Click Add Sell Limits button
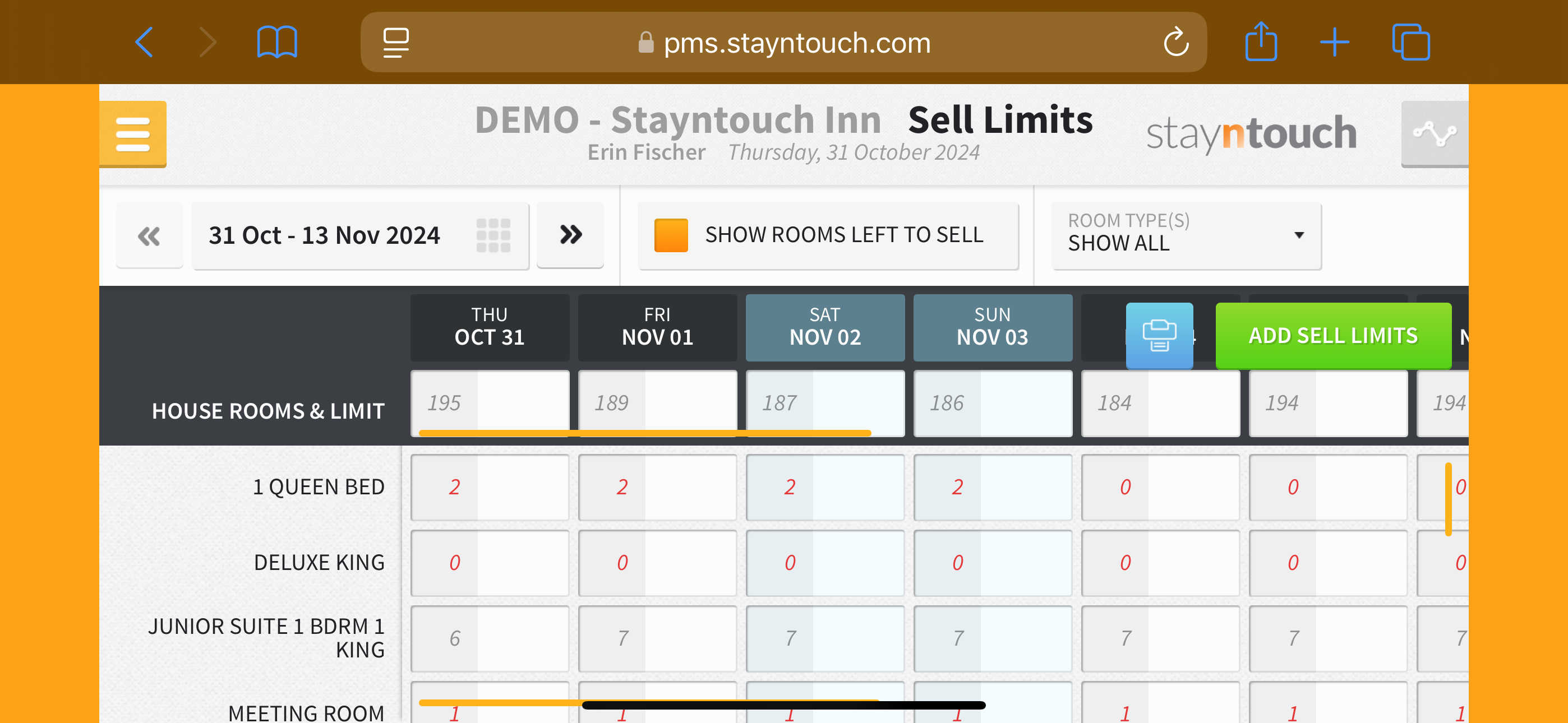This screenshot has height=723, width=1568. point(1332,335)
